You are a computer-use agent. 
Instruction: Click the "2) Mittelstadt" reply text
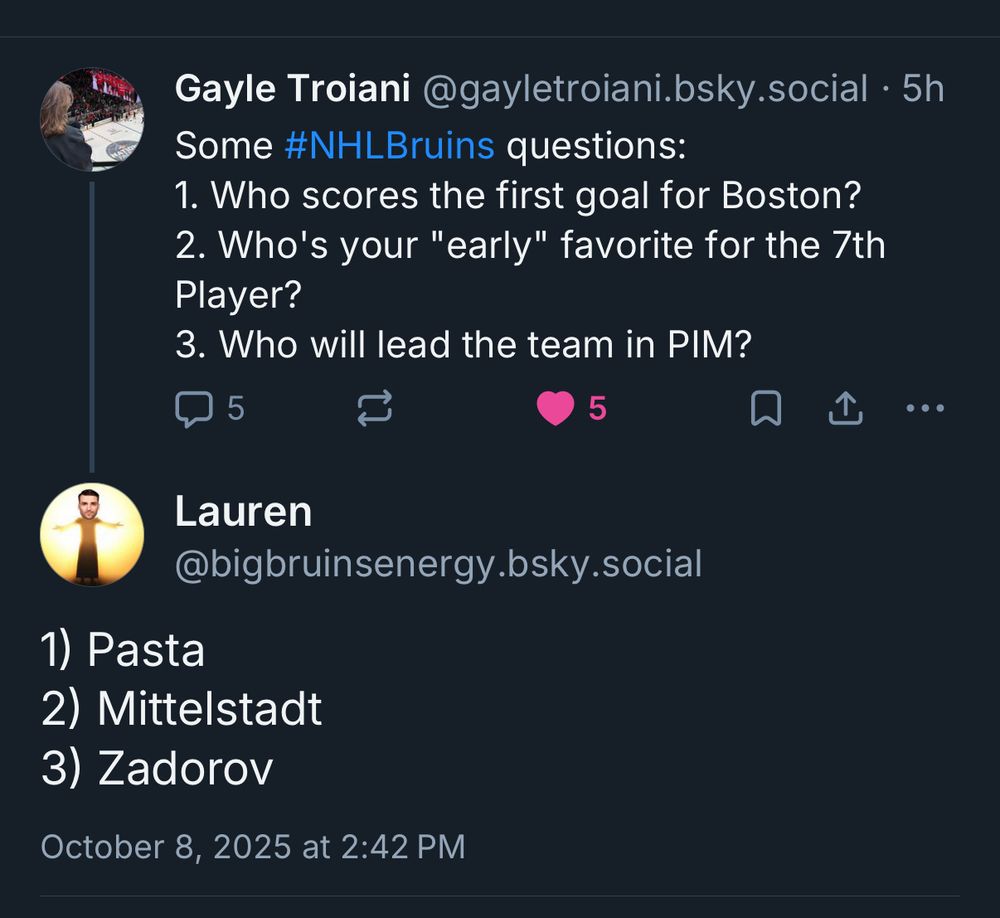pyautogui.click(x=182, y=709)
